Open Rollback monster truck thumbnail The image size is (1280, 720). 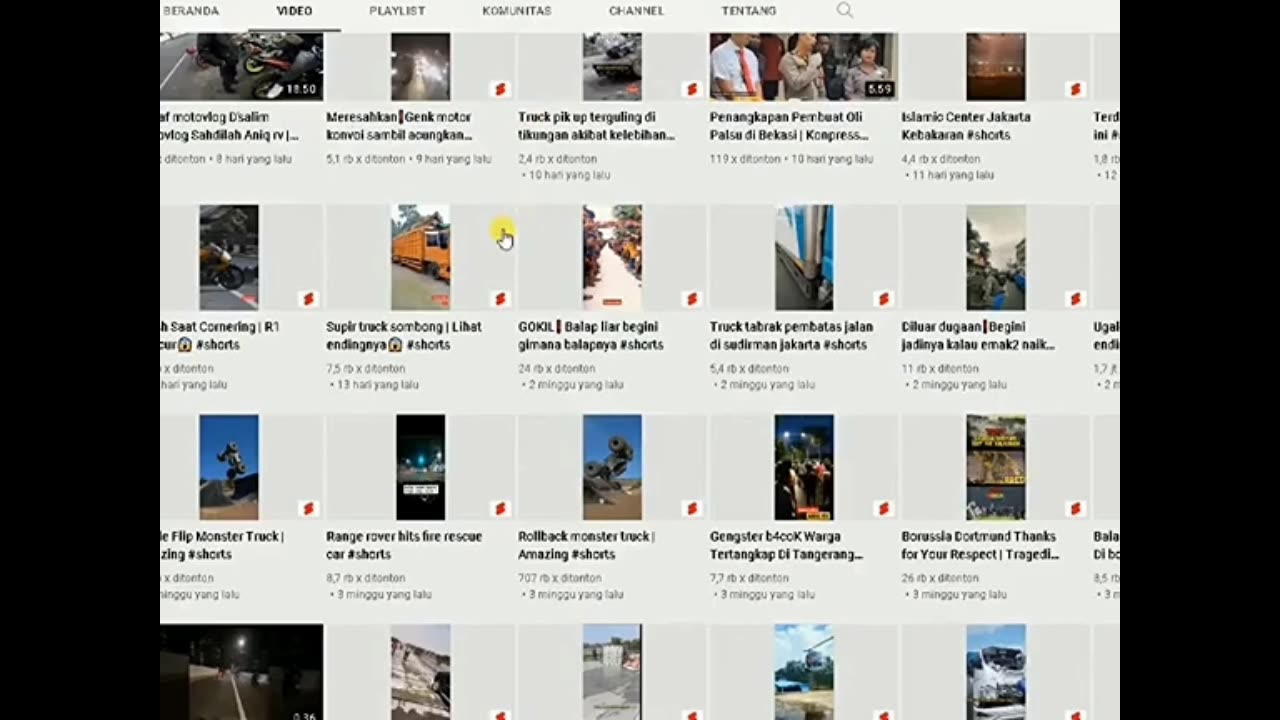612,467
